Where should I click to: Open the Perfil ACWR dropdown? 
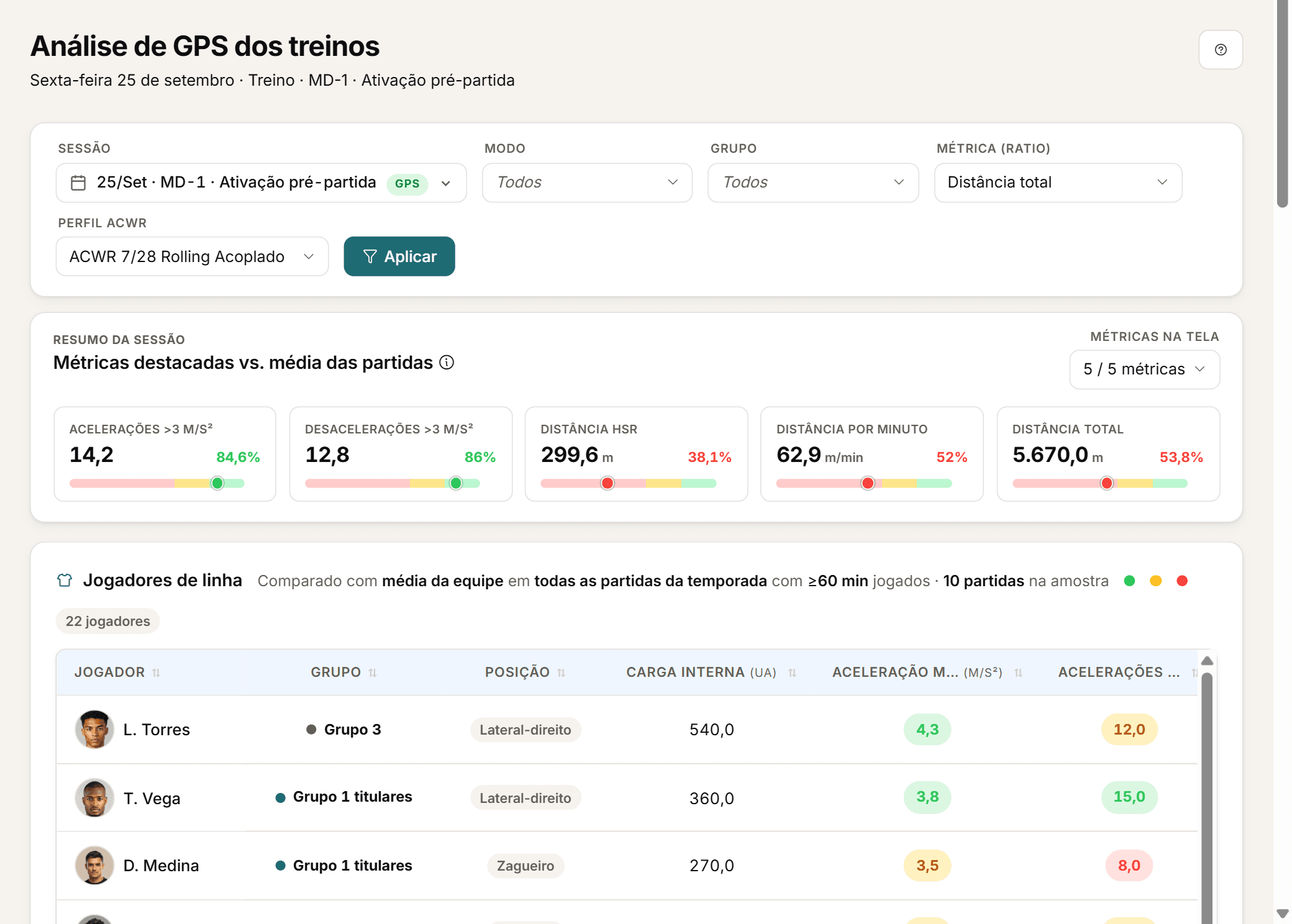point(192,256)
